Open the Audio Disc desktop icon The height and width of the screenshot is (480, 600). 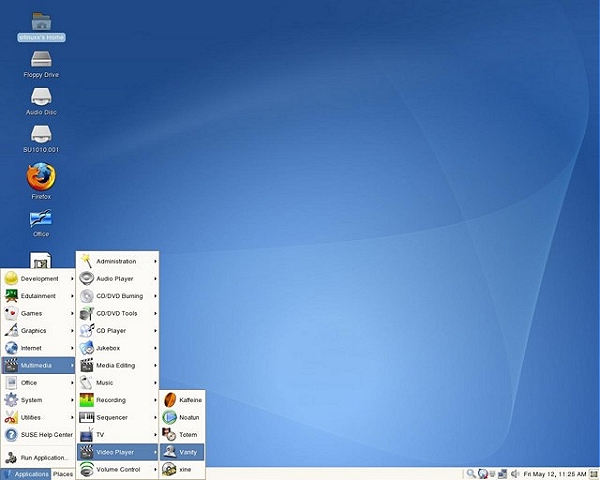tap(41, 99)
